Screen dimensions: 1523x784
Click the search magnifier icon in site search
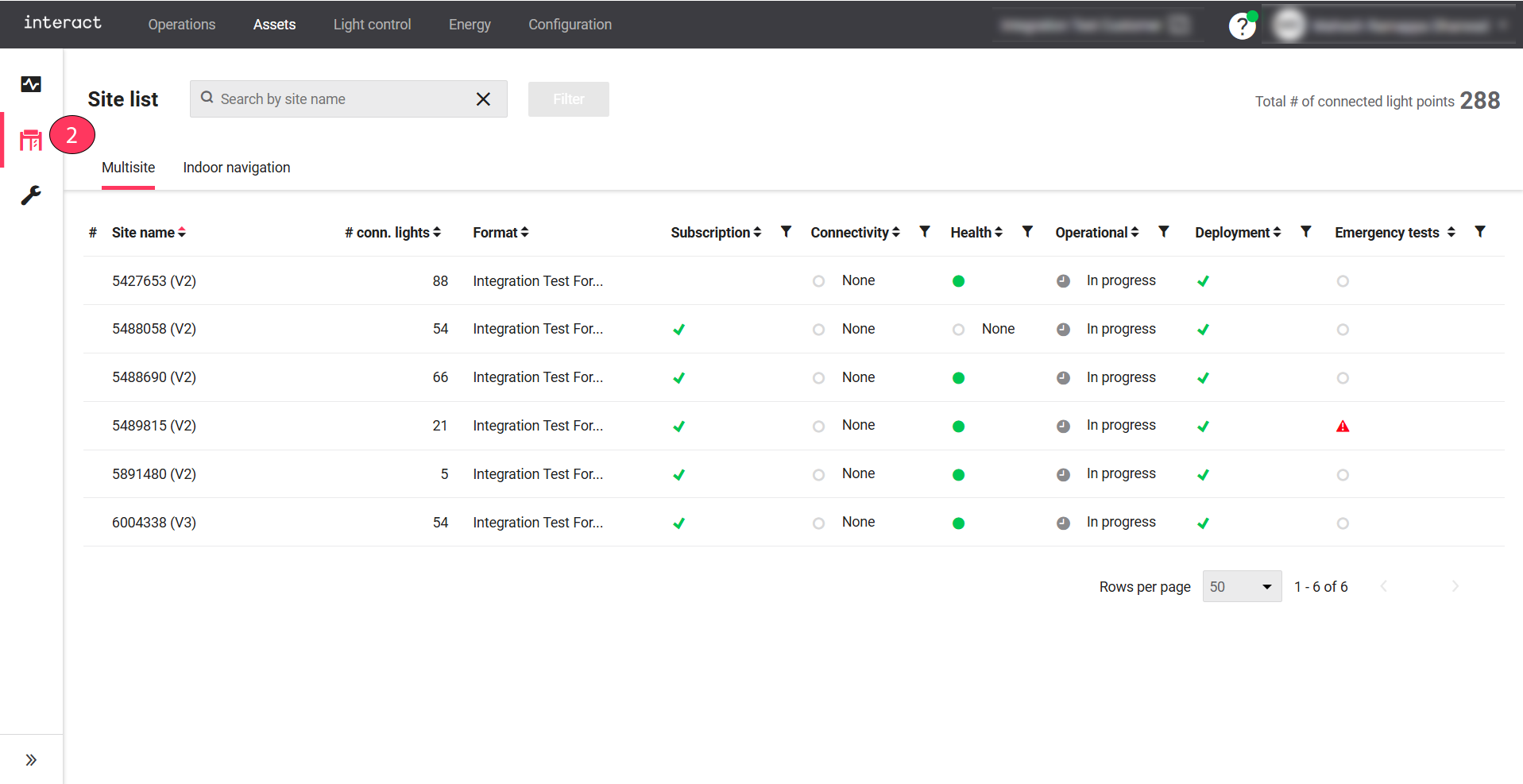click(207, 98)
